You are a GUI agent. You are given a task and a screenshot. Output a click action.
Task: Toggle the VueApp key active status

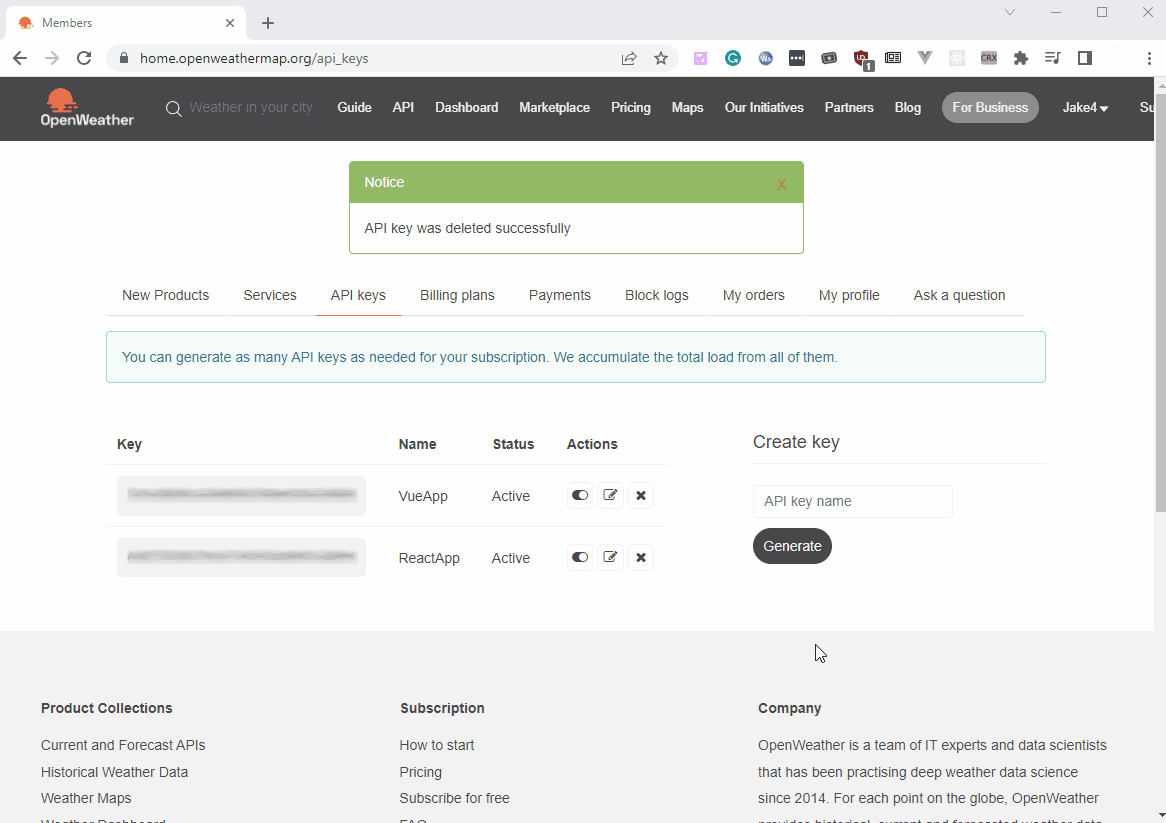(x=580, y=495)
